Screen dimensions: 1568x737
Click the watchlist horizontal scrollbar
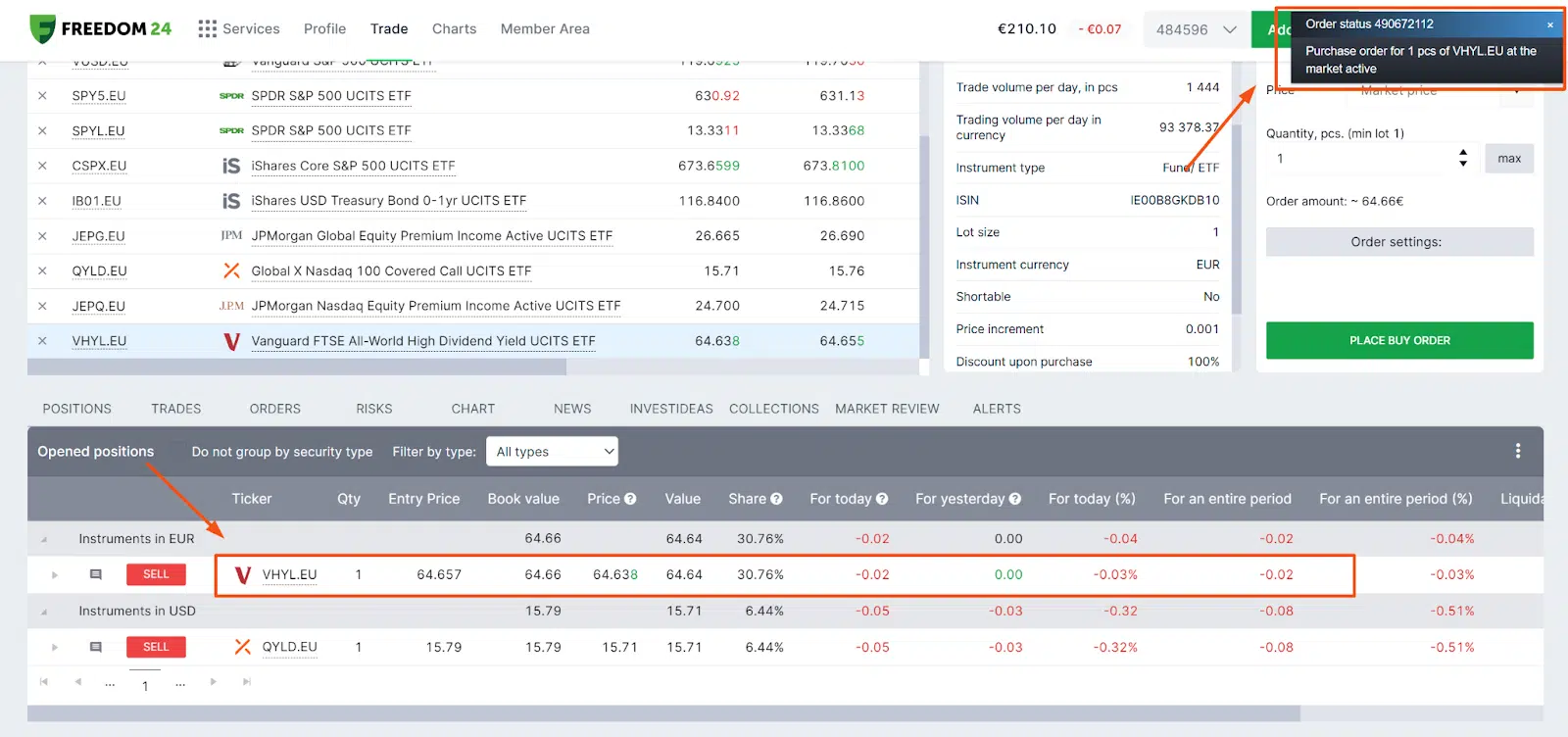(x=297, y=367)
